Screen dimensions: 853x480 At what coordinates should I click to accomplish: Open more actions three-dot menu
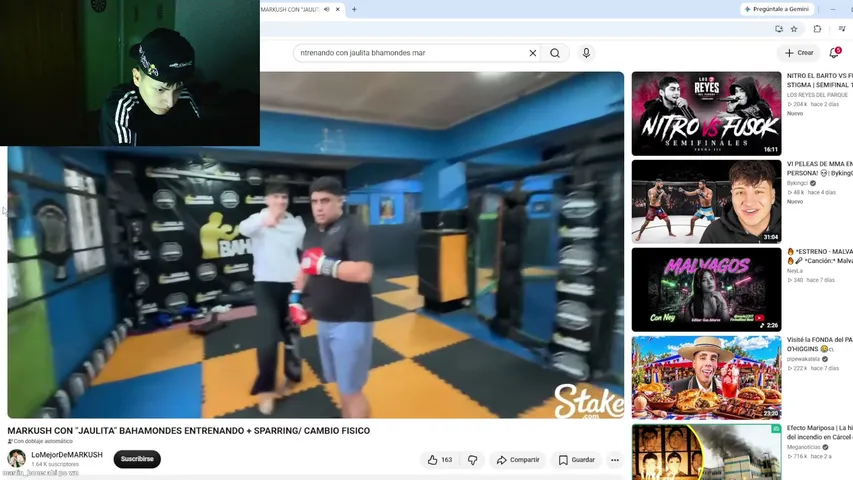coord(615,460)
